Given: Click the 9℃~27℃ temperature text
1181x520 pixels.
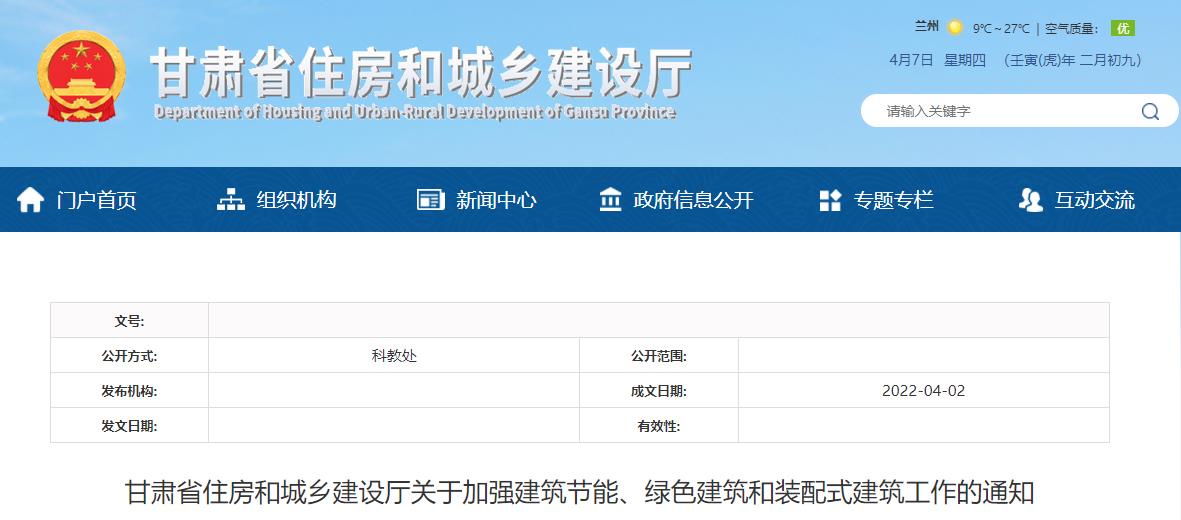Looking at the screenshot, I should [1001, 29].
